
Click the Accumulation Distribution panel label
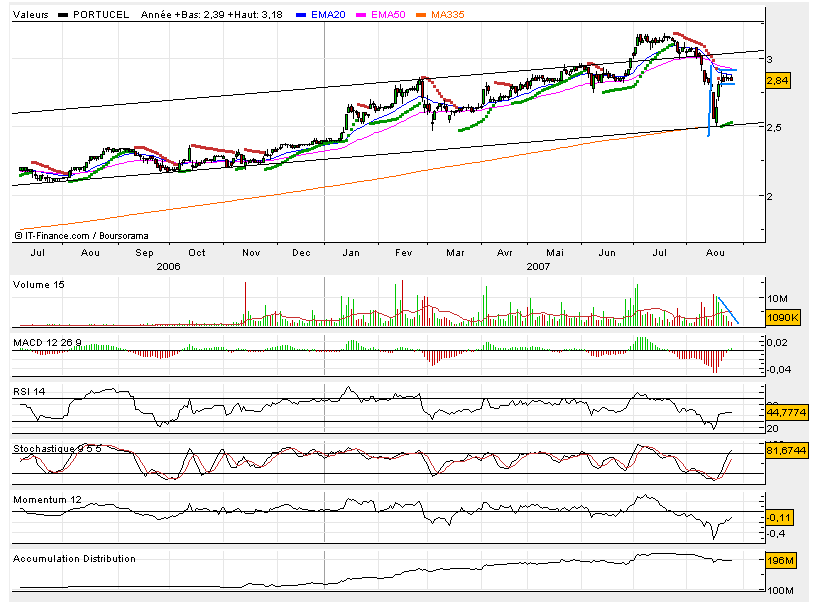(74, 558)
